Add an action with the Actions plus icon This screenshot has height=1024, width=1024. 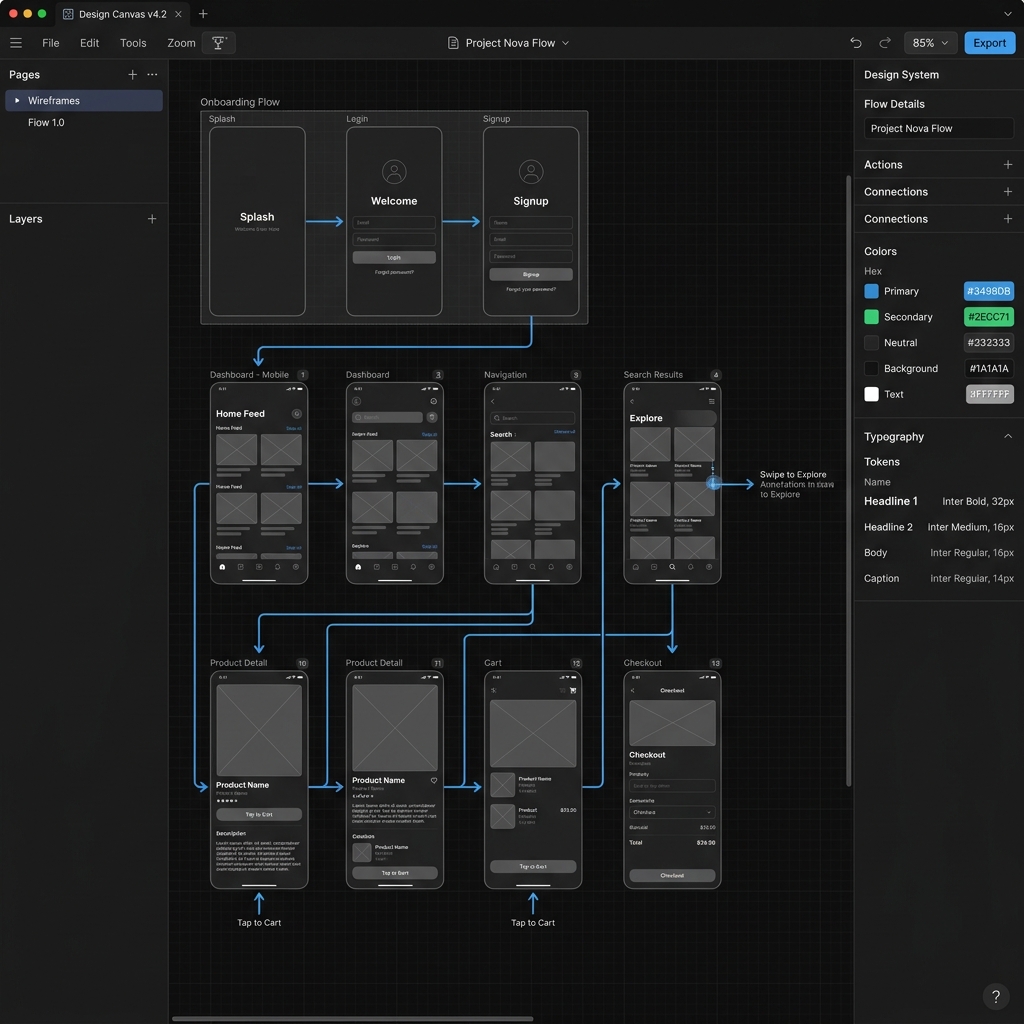[1008, 165]
